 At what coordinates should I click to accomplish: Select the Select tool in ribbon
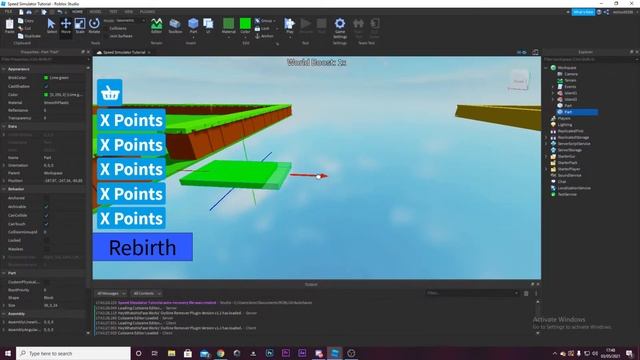51,26
